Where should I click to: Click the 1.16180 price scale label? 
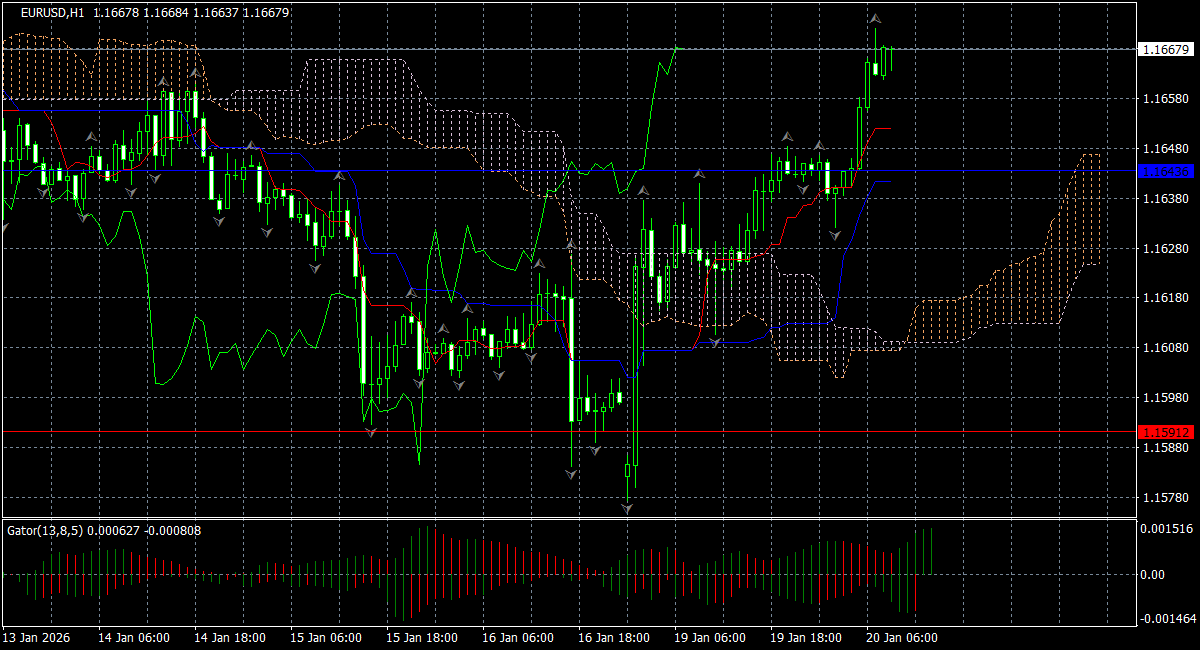click(1165, 298)
